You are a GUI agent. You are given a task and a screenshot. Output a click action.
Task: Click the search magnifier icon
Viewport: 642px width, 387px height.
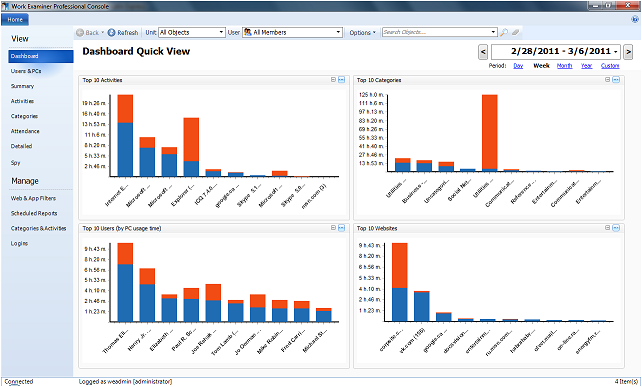pos(504,32)
